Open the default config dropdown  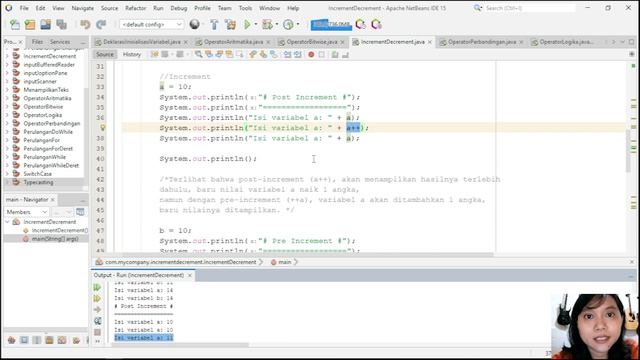coord(152,24)
